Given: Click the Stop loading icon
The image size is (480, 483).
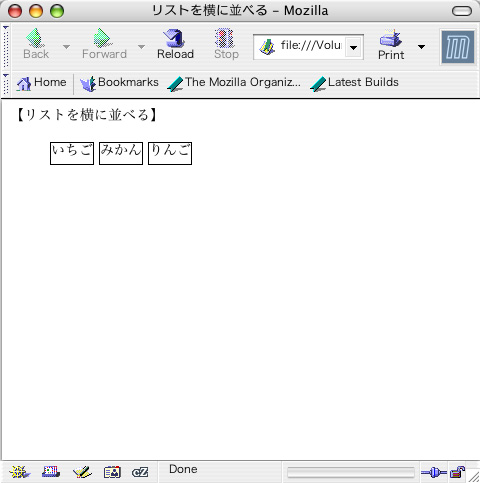Looking at the screenshot, I should pos(226,39).
